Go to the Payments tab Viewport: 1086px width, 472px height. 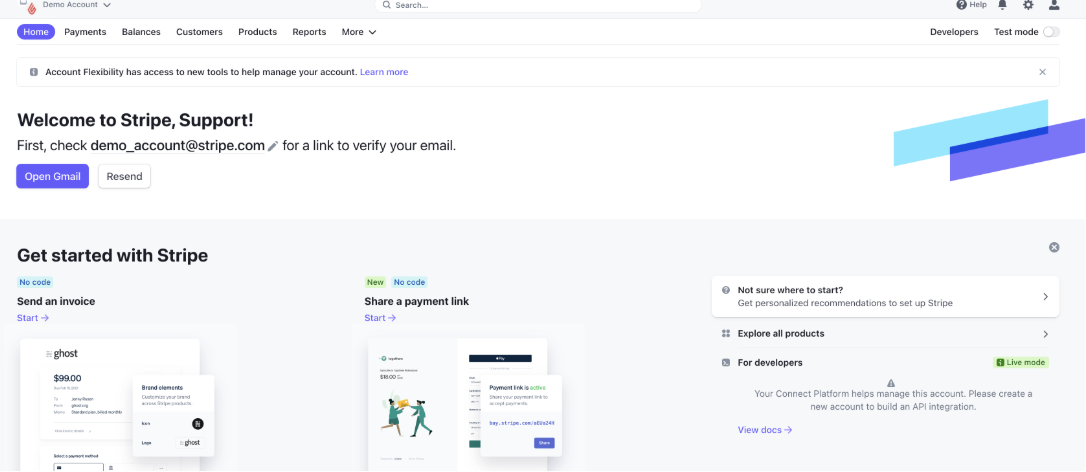(85, 32)
